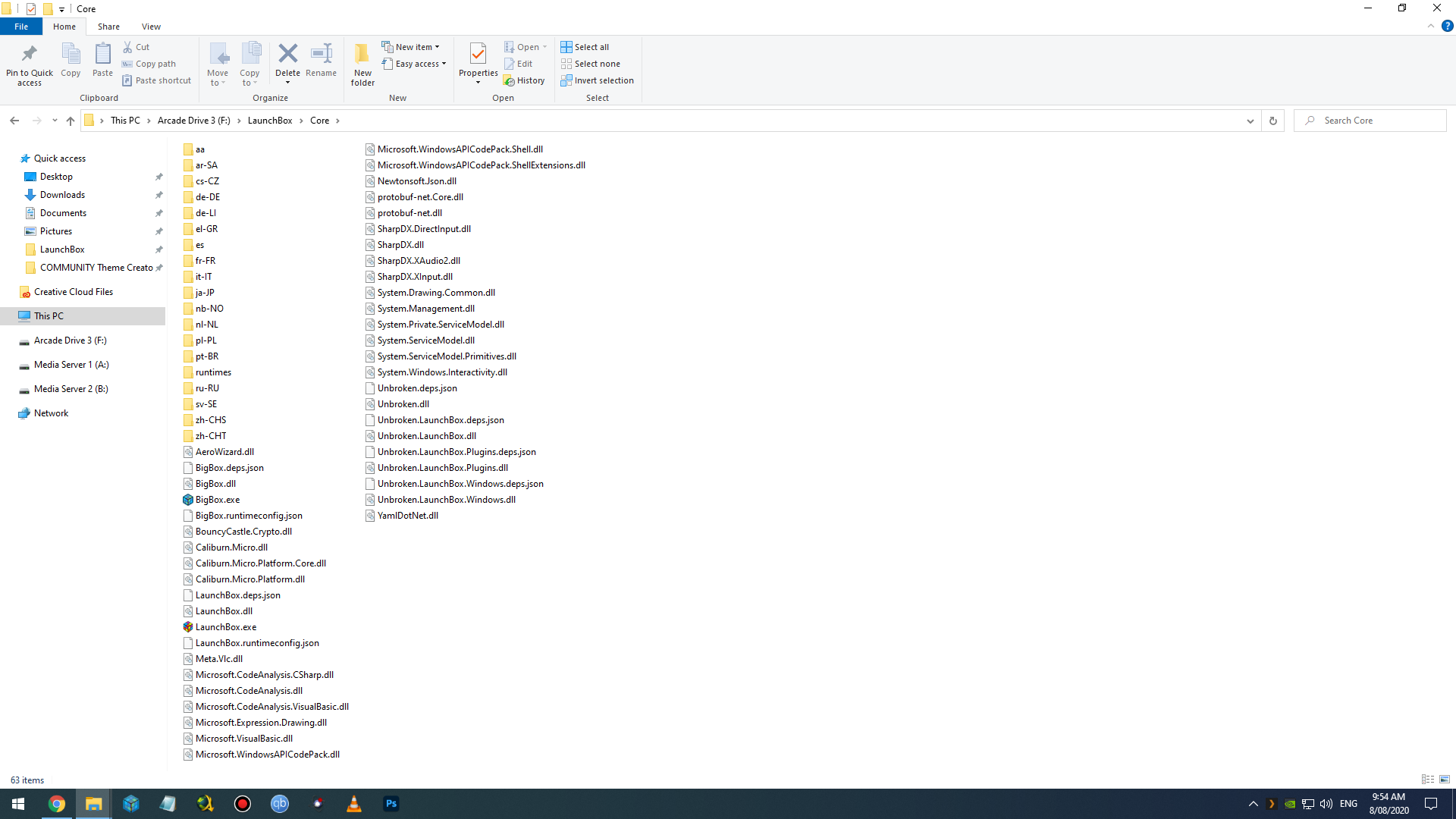Viewport: 1456px width, 819px height.
Task: Select Quick access in the navigation pane
Action: [x=59, y=158]
